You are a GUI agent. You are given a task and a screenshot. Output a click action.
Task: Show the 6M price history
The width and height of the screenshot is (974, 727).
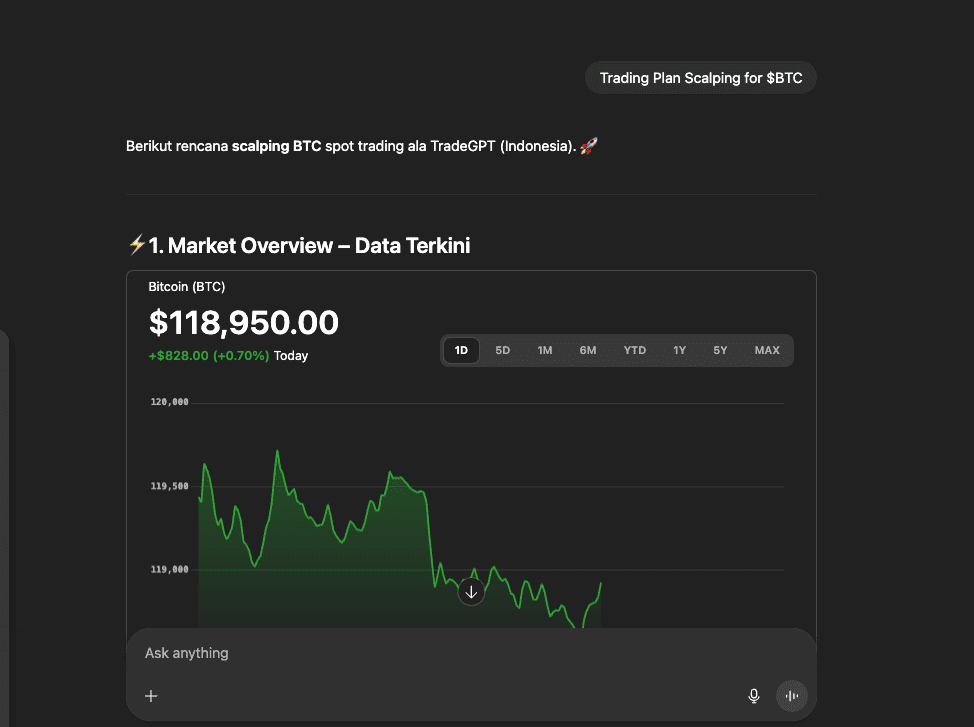coord(588,350)
